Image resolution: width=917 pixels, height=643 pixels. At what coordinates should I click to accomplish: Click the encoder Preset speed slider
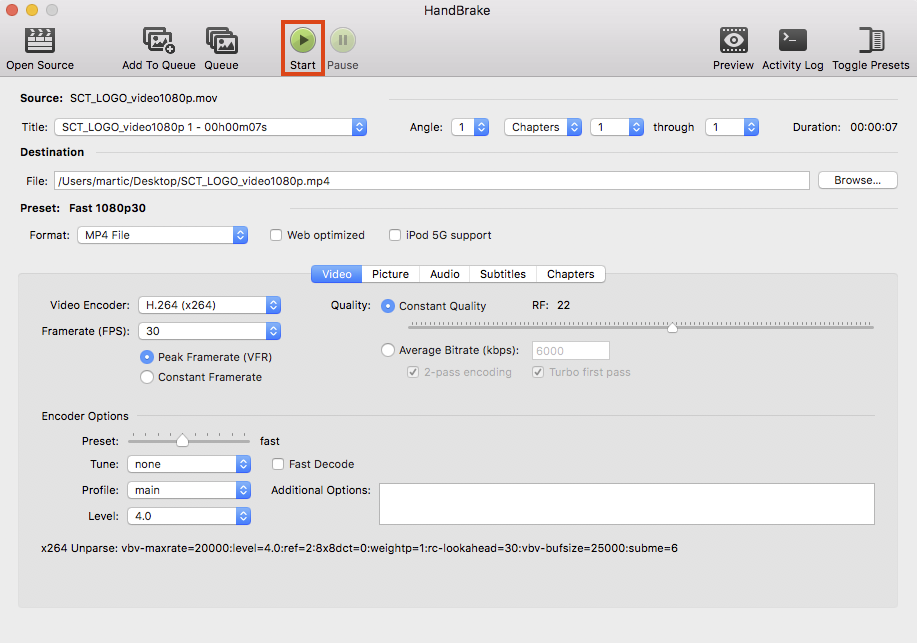(x=188, y=439)
